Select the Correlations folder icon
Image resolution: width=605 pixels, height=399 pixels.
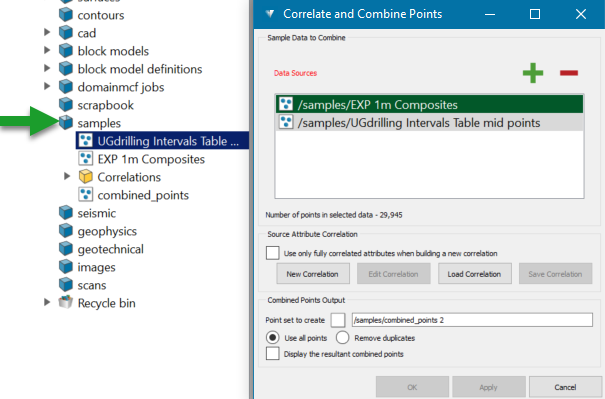pos(86,177)
